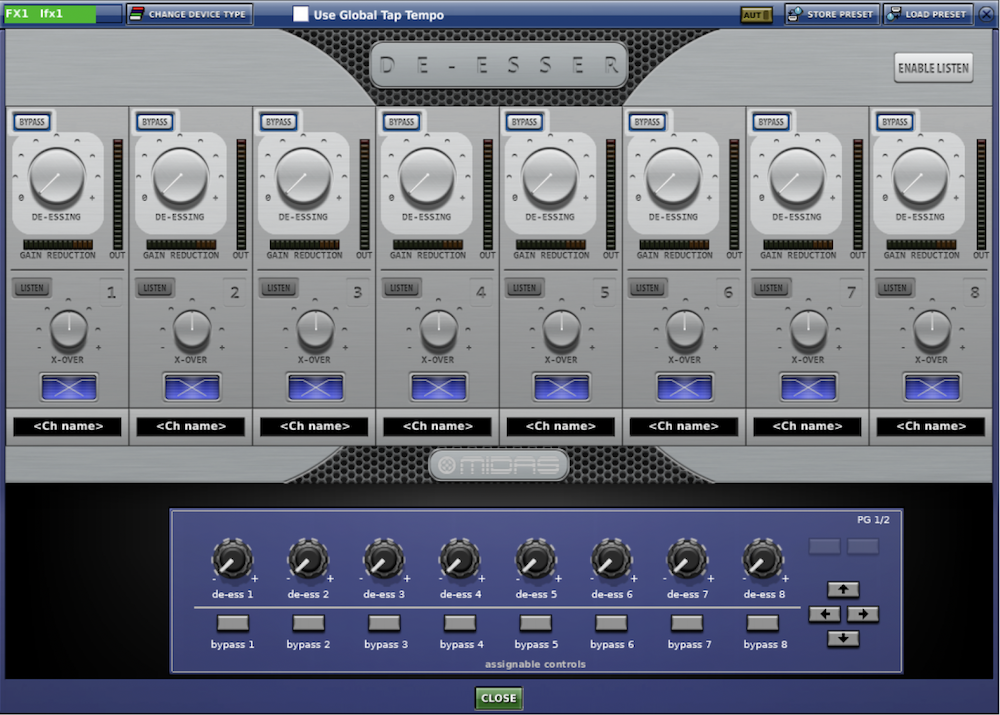Screen dimensions: 1000x715
Task: Check the Use Global Tap Tempo box
Action: tap(299, 13)
